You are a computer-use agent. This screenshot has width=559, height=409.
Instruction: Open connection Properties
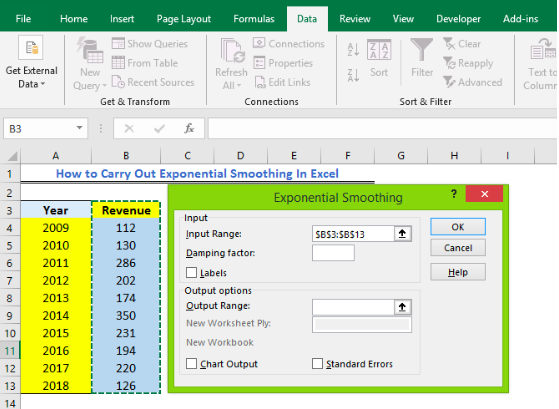click(x=283, y=63)
